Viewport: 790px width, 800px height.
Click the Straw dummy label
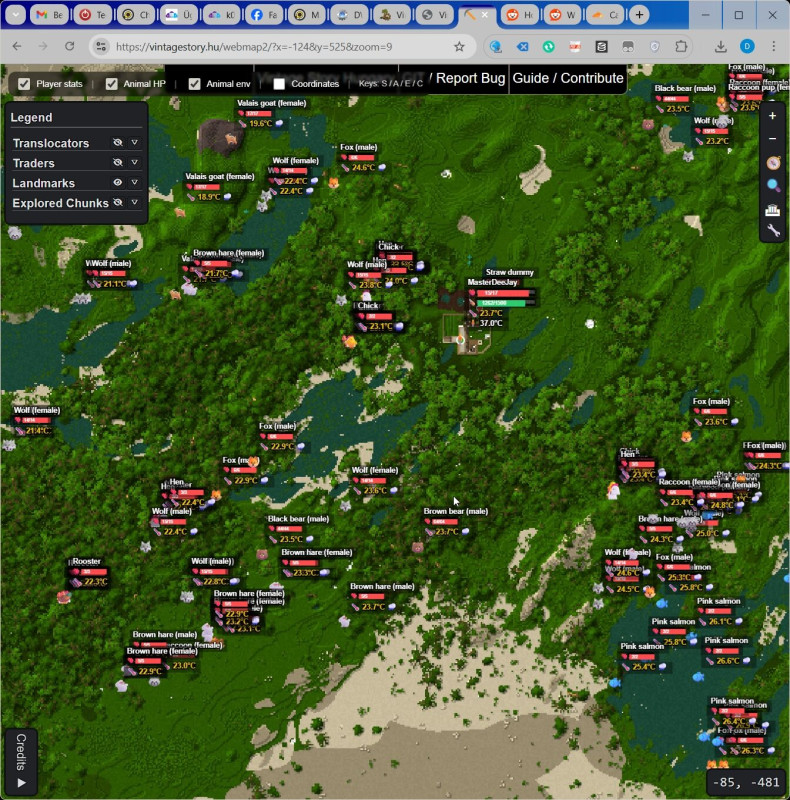(509, 272)
